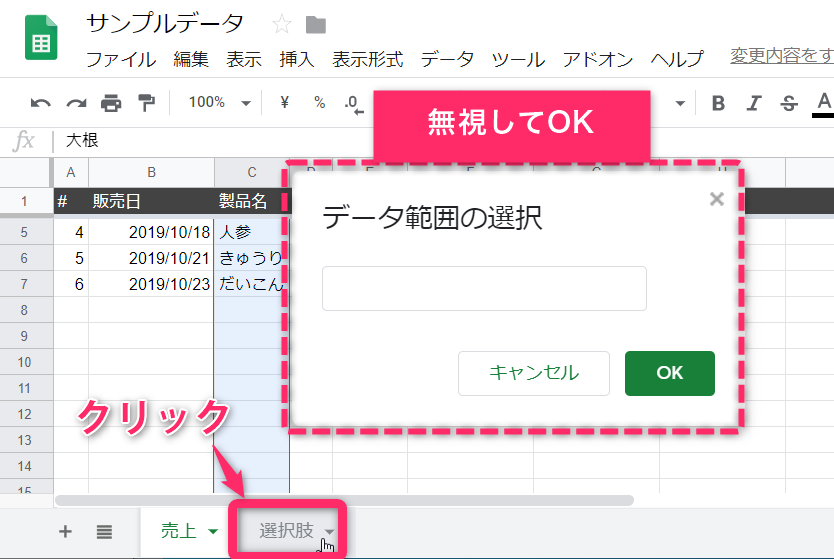
Task: Add a new sheet with plus icon
Action: (65, 531)
